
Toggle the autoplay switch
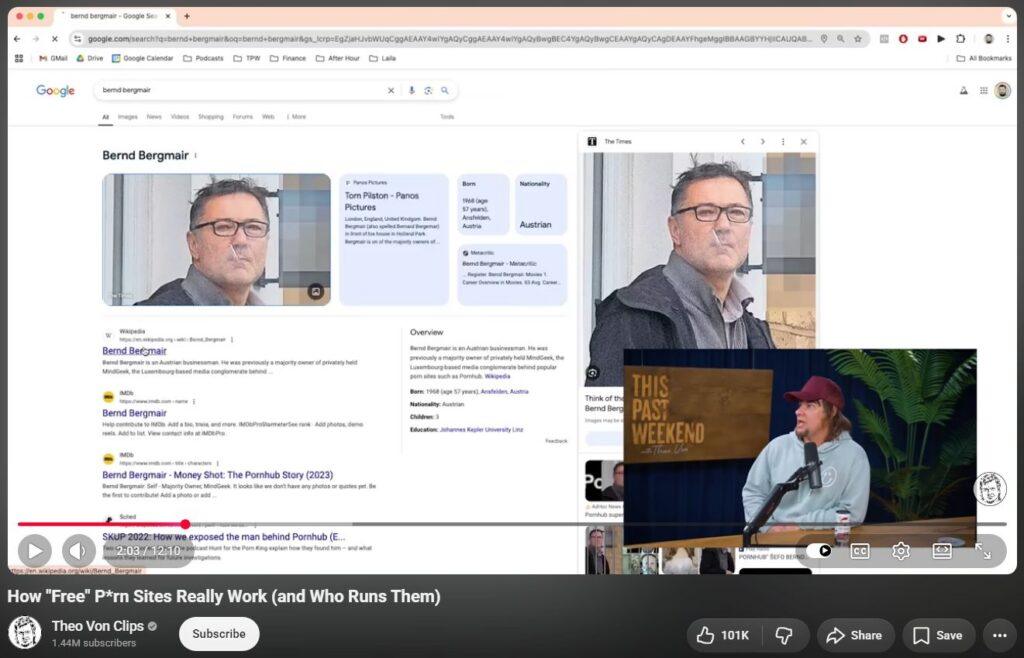click(x=818, y=551)
